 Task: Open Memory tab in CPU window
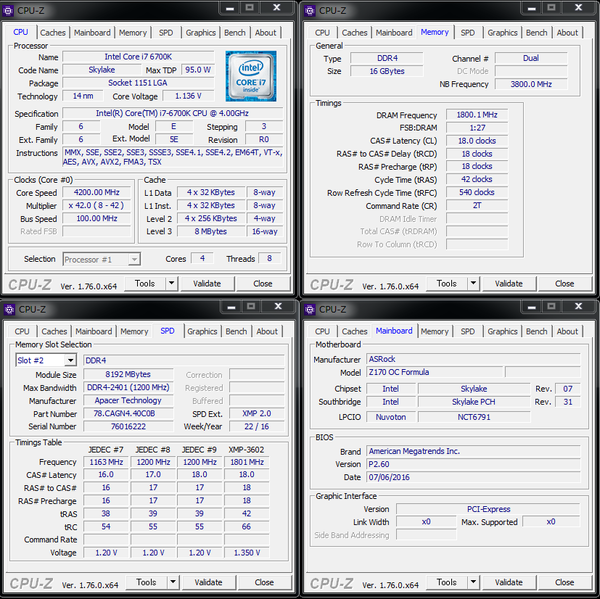click(133, 33)
